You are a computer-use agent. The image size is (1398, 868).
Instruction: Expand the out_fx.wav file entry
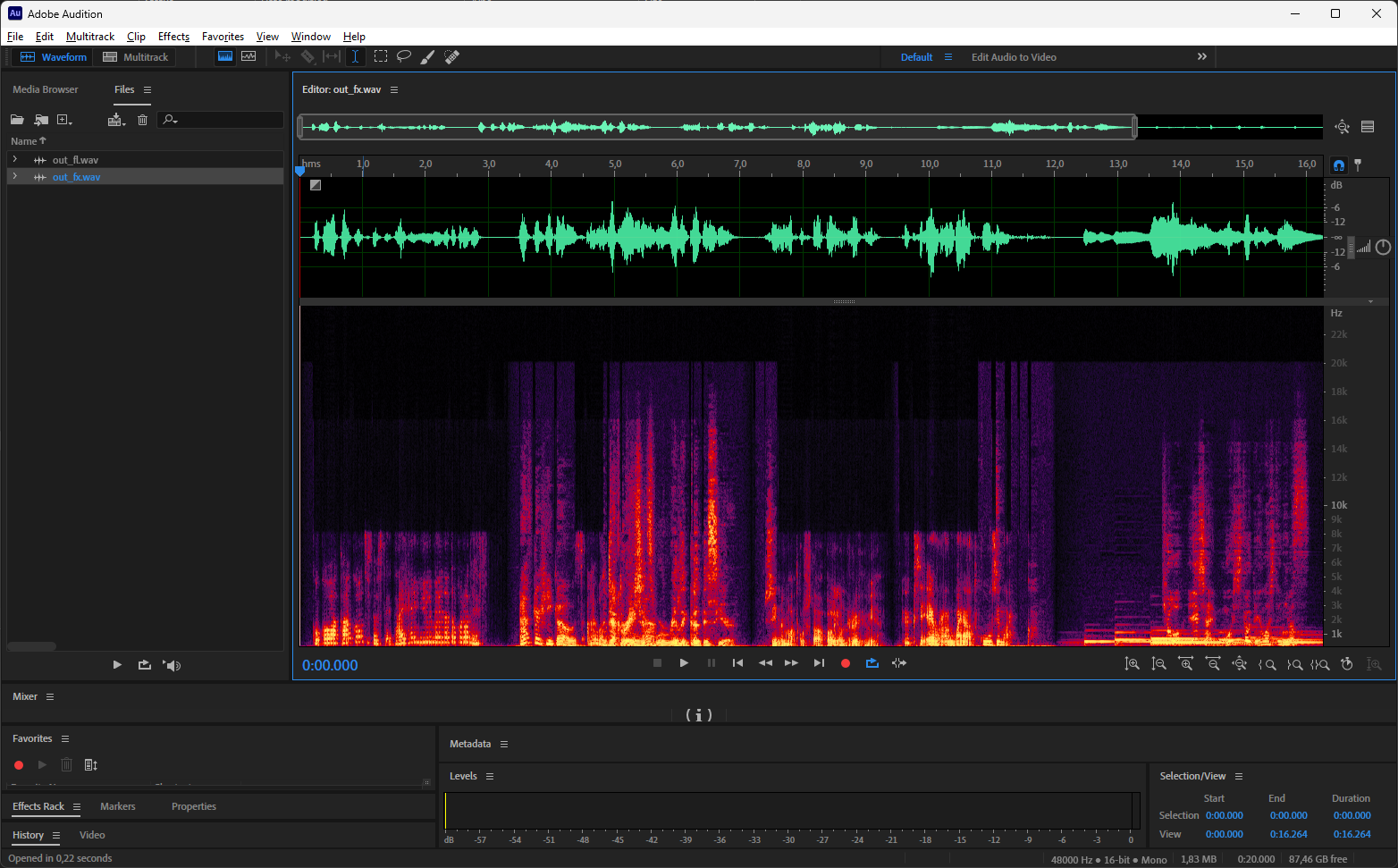(x=15, y=176)
